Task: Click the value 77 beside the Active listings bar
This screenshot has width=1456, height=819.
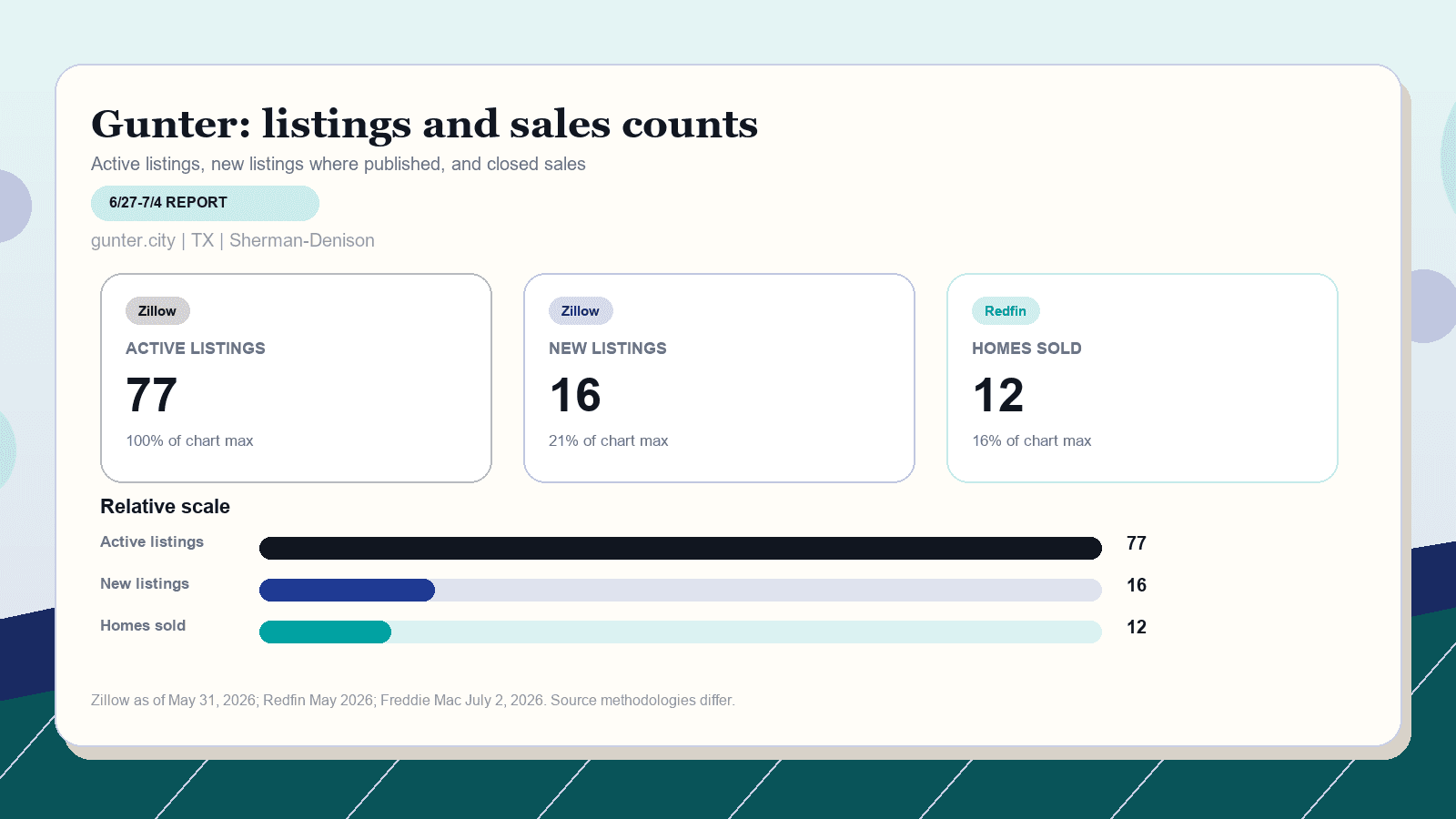Action: [x=1137, y=543]
